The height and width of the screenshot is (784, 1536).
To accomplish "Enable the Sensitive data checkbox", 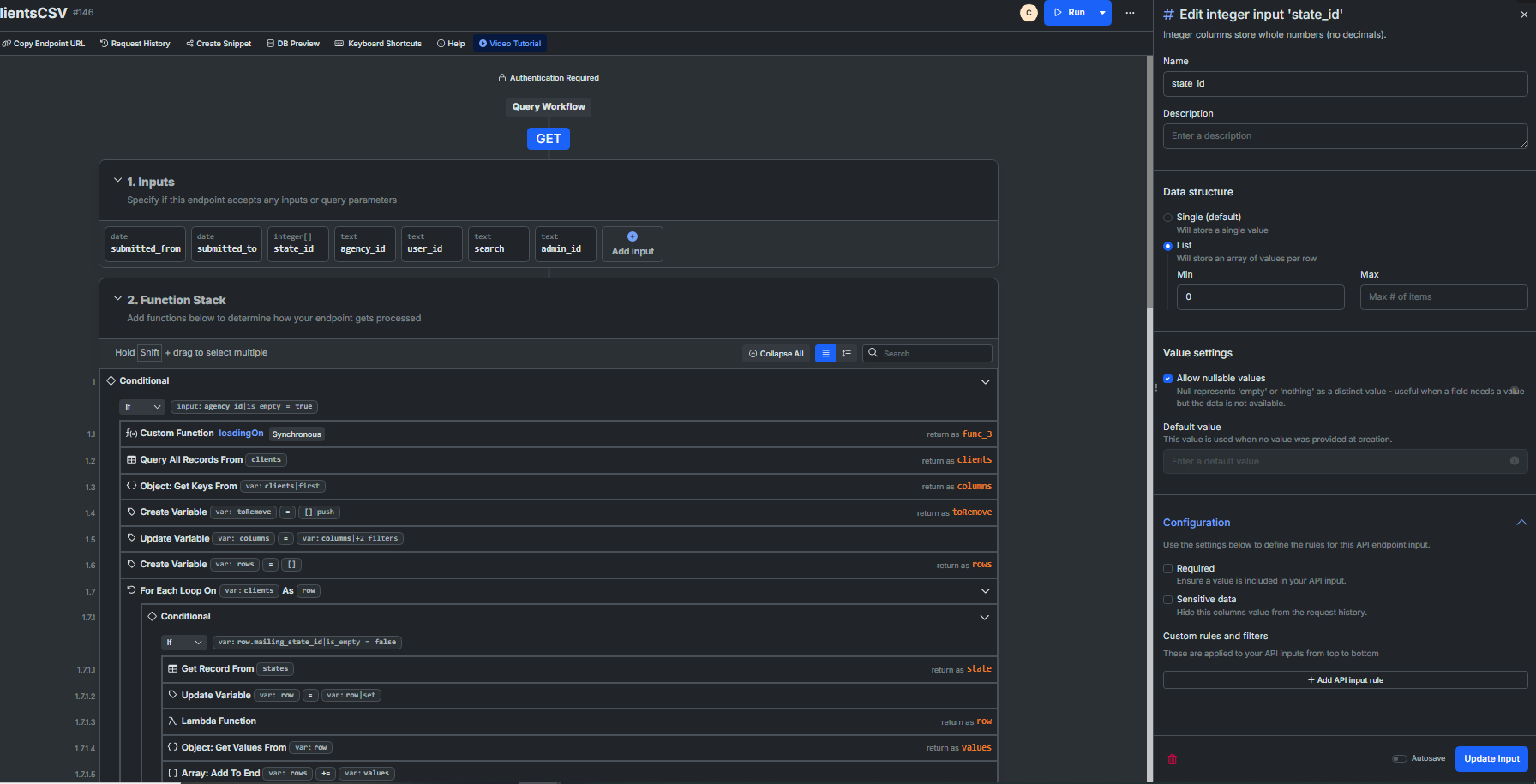I will click(1167, 600).
